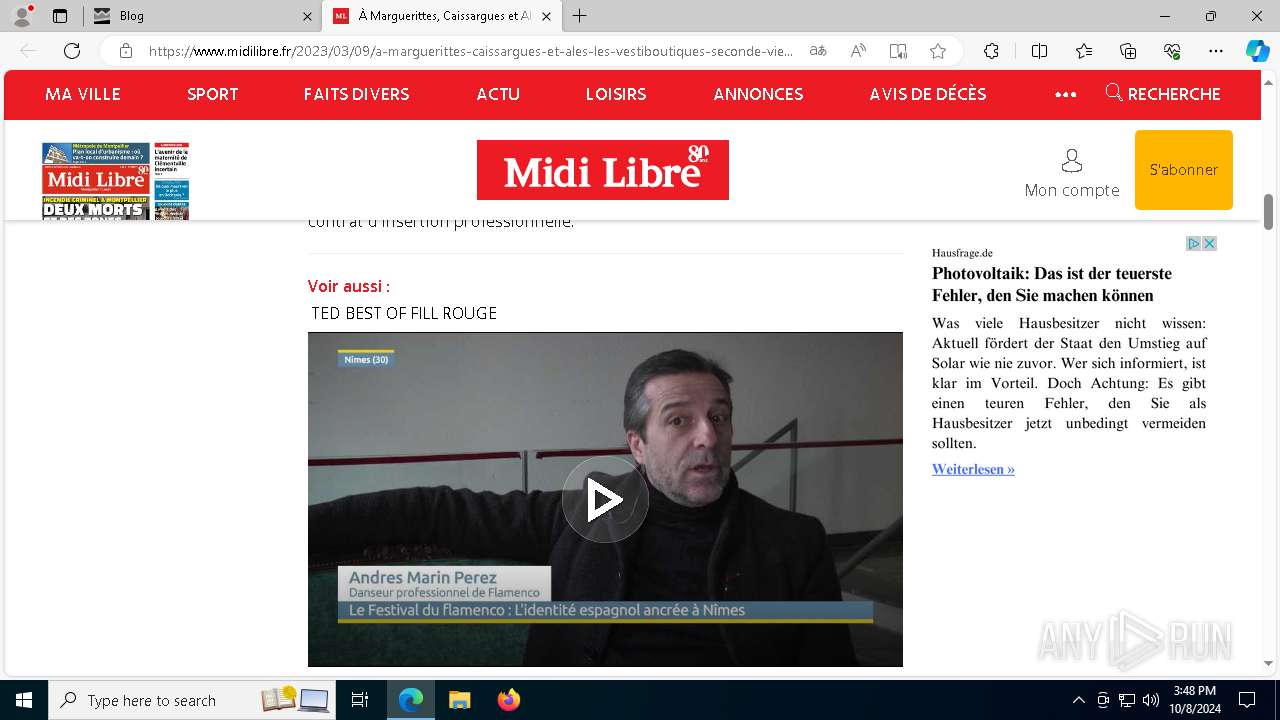Activate Read aloud icon
The image size is (1280, 720).
tap(858, 51)
